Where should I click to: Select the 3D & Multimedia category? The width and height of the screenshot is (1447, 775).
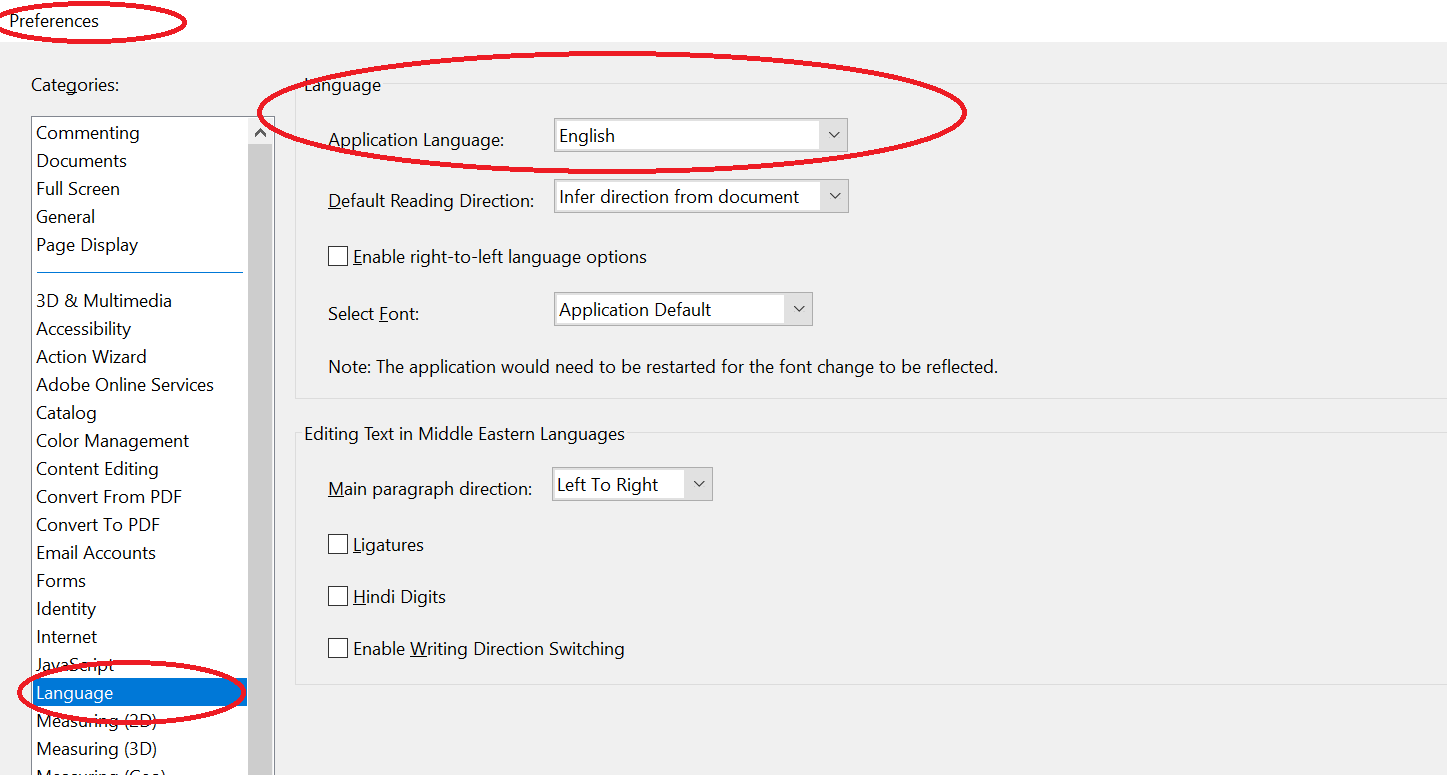(x=104, y=301)
